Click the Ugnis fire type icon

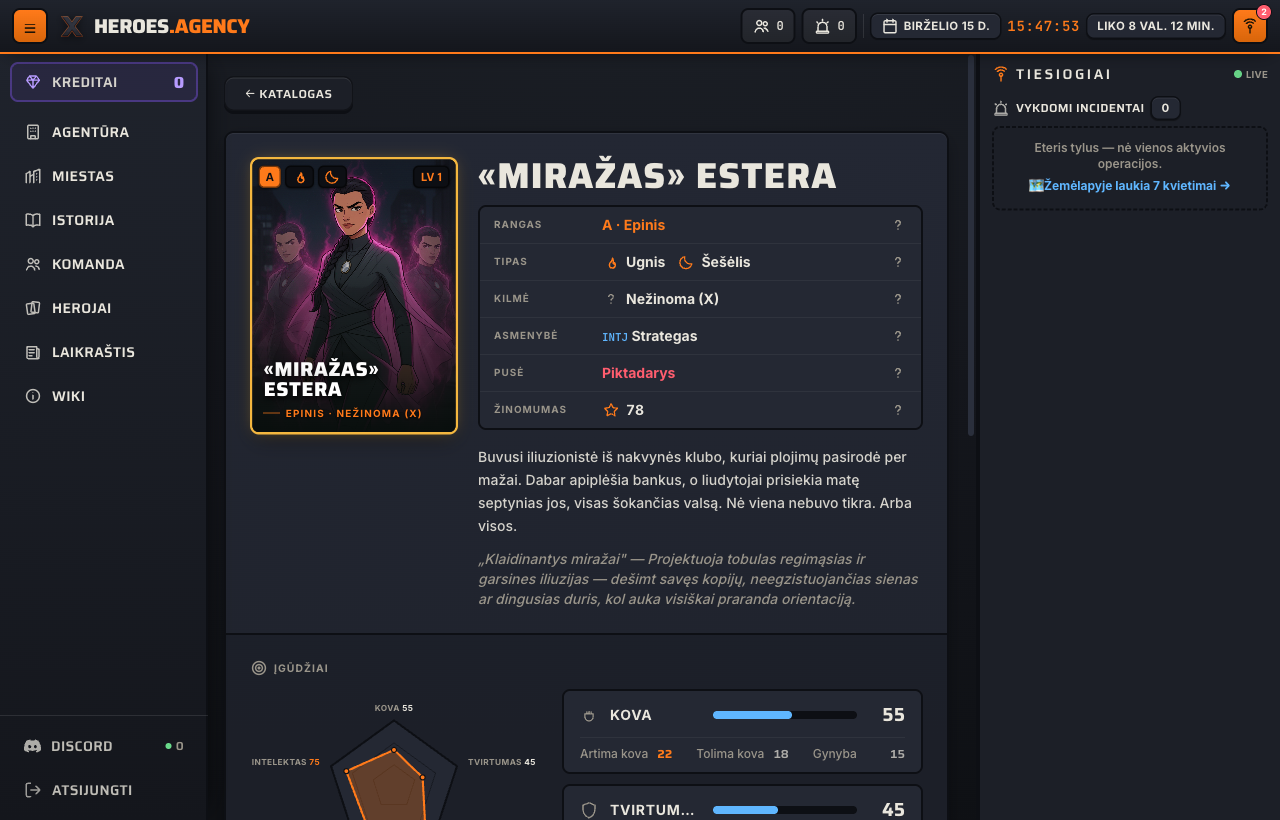(x=612, y=262)
